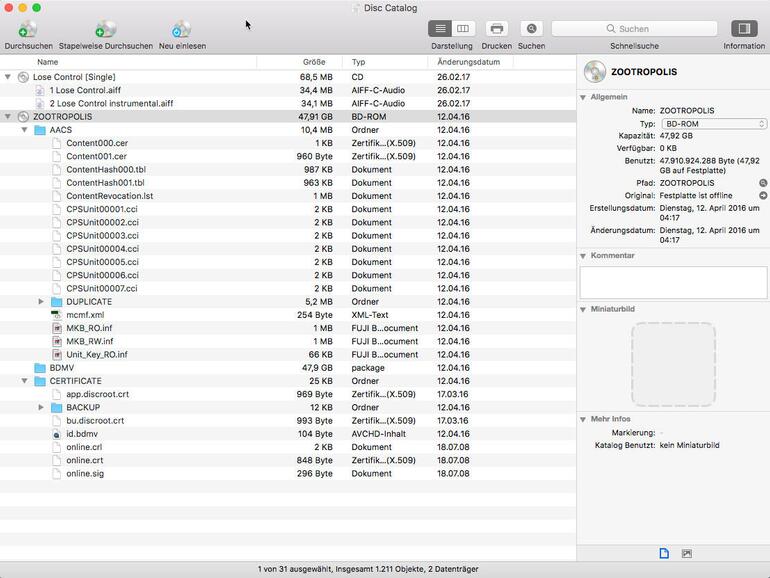Click the Suchen magnifier toolbar button

point(531,29)
